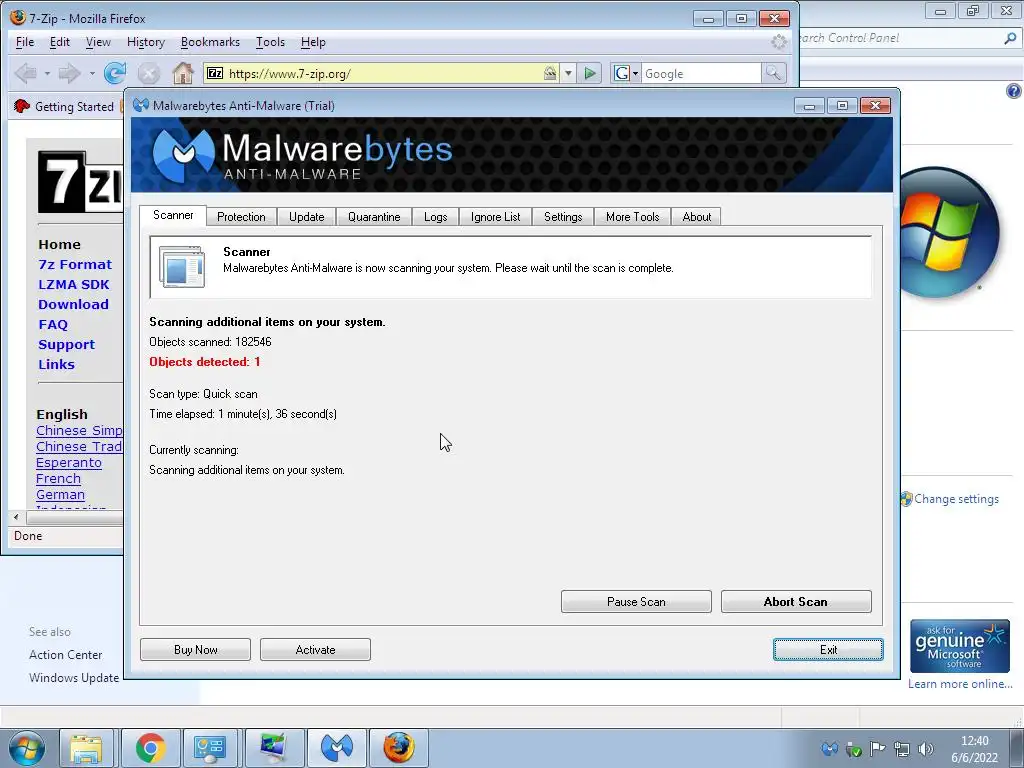The height and width of the screenshot is (768, 1024).
Task: Click the green Go arrow in Firefox
Action: (x=590, y=73)
